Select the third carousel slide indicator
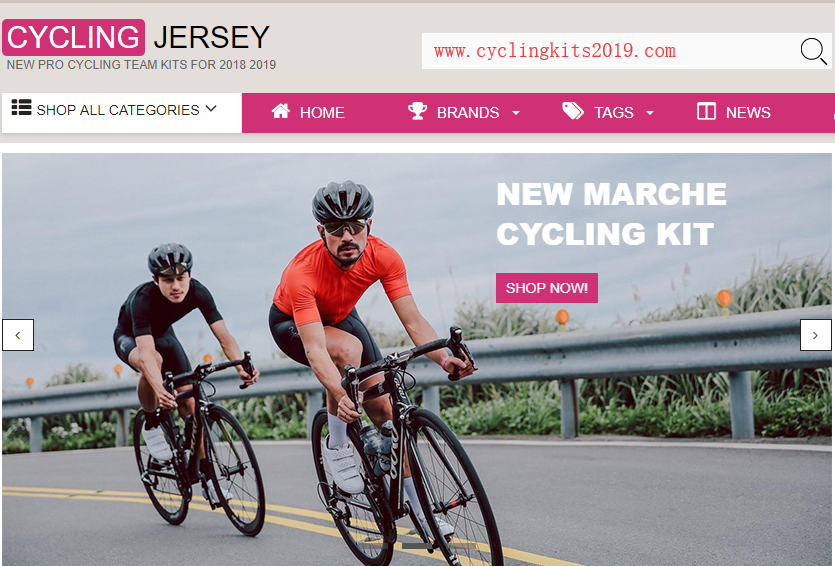835x566 pixels. point(462,546)
